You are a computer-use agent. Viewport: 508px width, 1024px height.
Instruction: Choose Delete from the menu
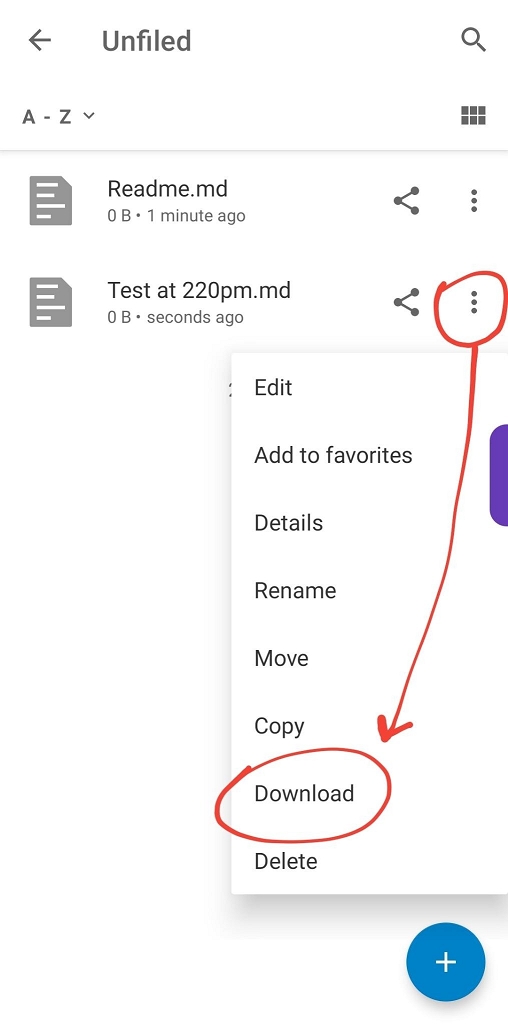[x=370, y=861]
